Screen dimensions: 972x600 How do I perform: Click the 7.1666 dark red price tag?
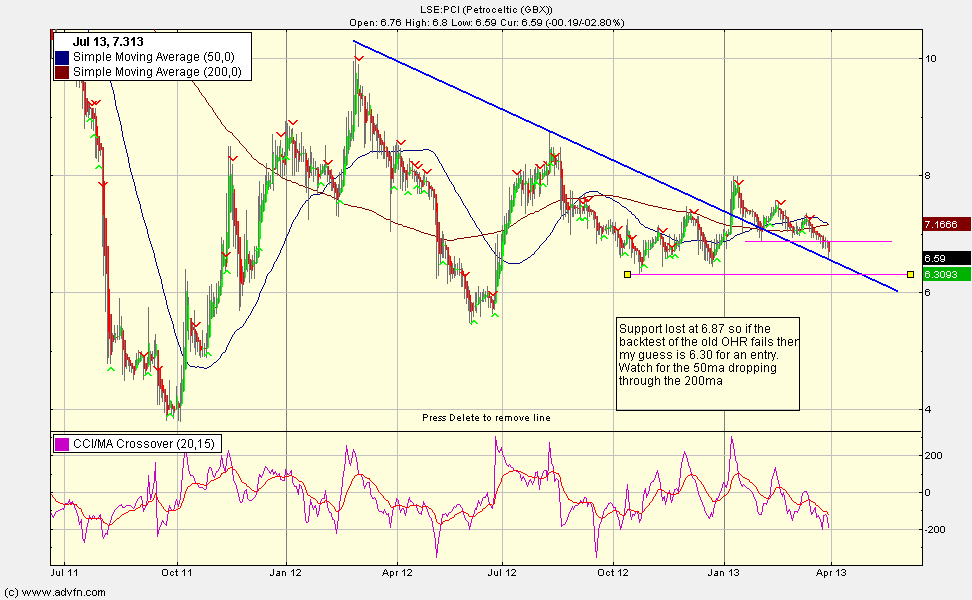945,225
